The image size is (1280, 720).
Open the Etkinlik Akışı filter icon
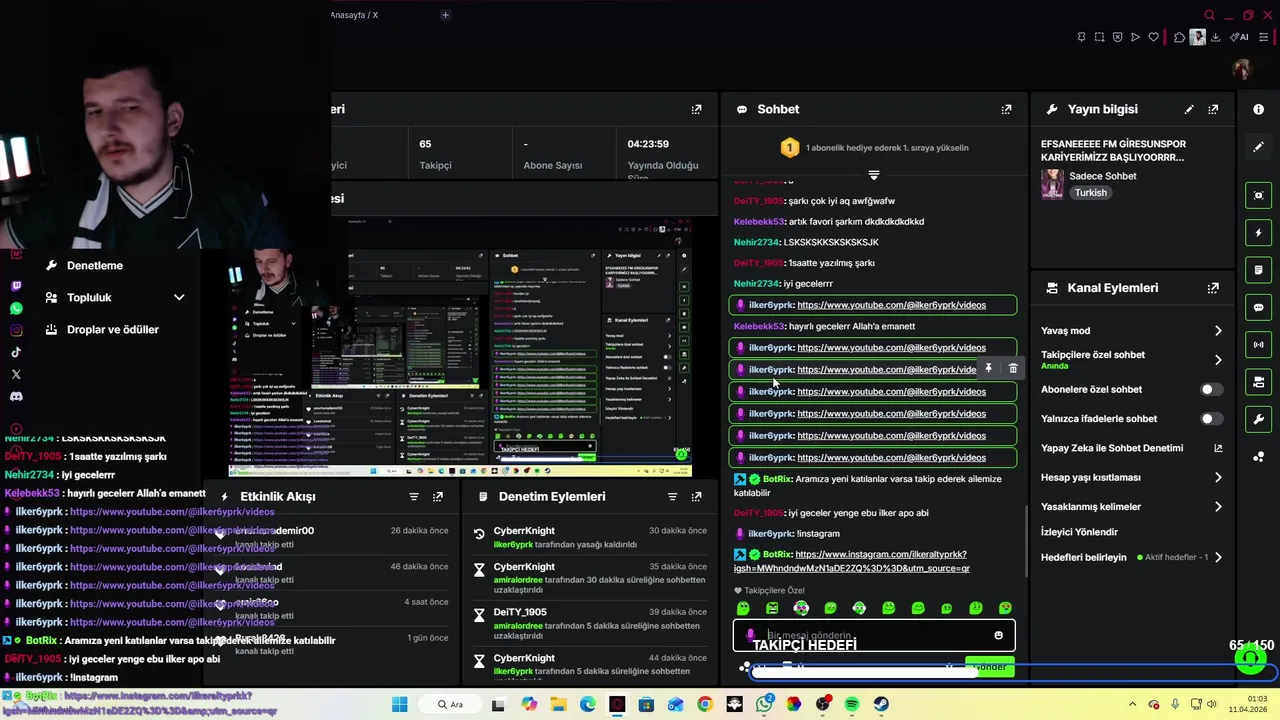(414, 497)
